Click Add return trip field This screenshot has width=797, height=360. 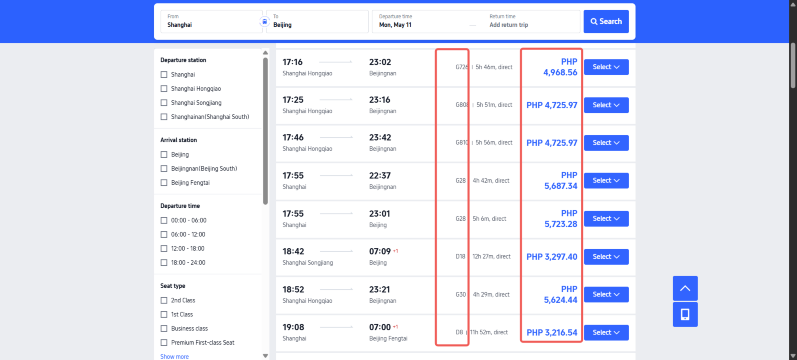510,24
